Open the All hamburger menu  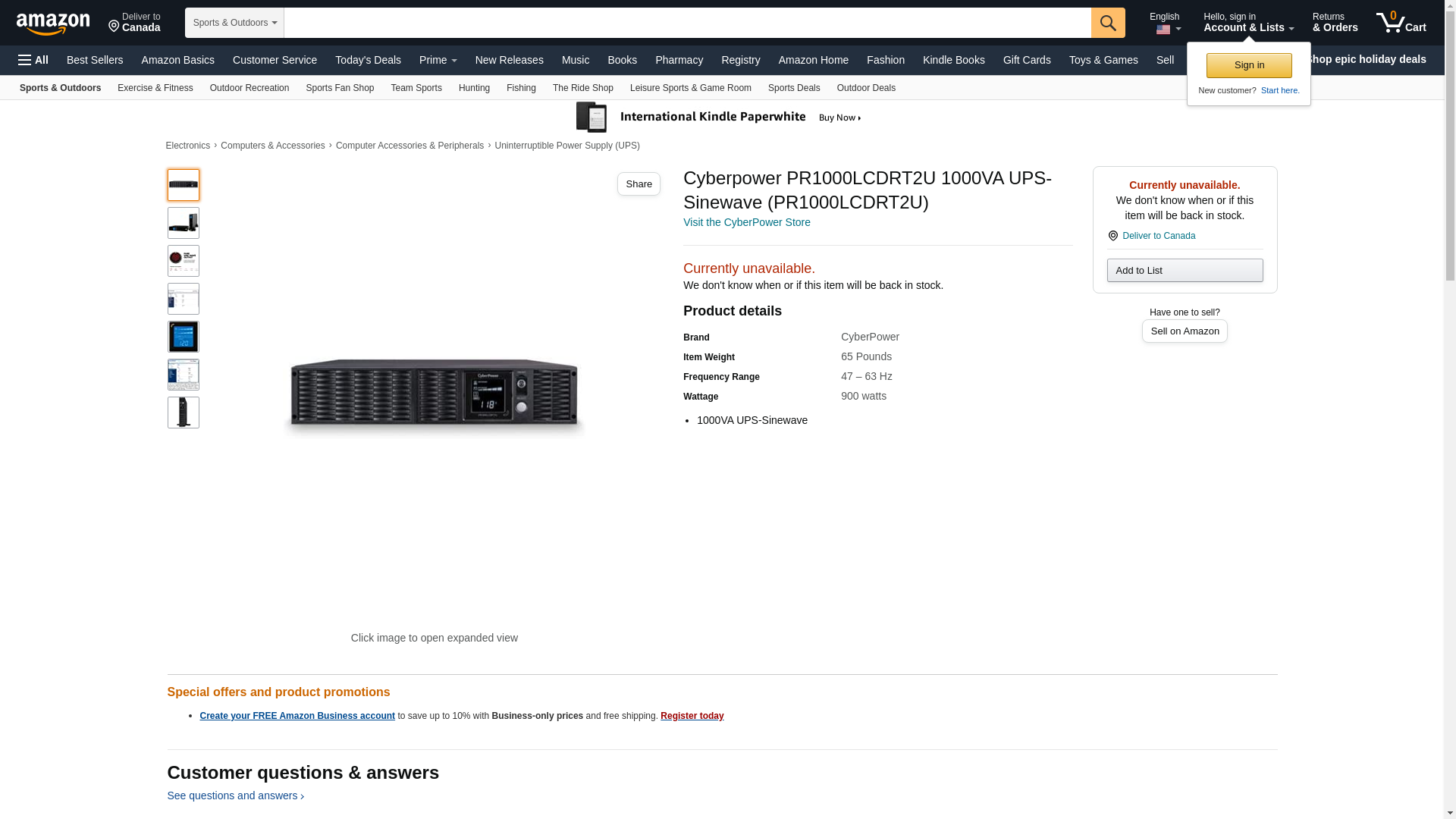[33, 60]
